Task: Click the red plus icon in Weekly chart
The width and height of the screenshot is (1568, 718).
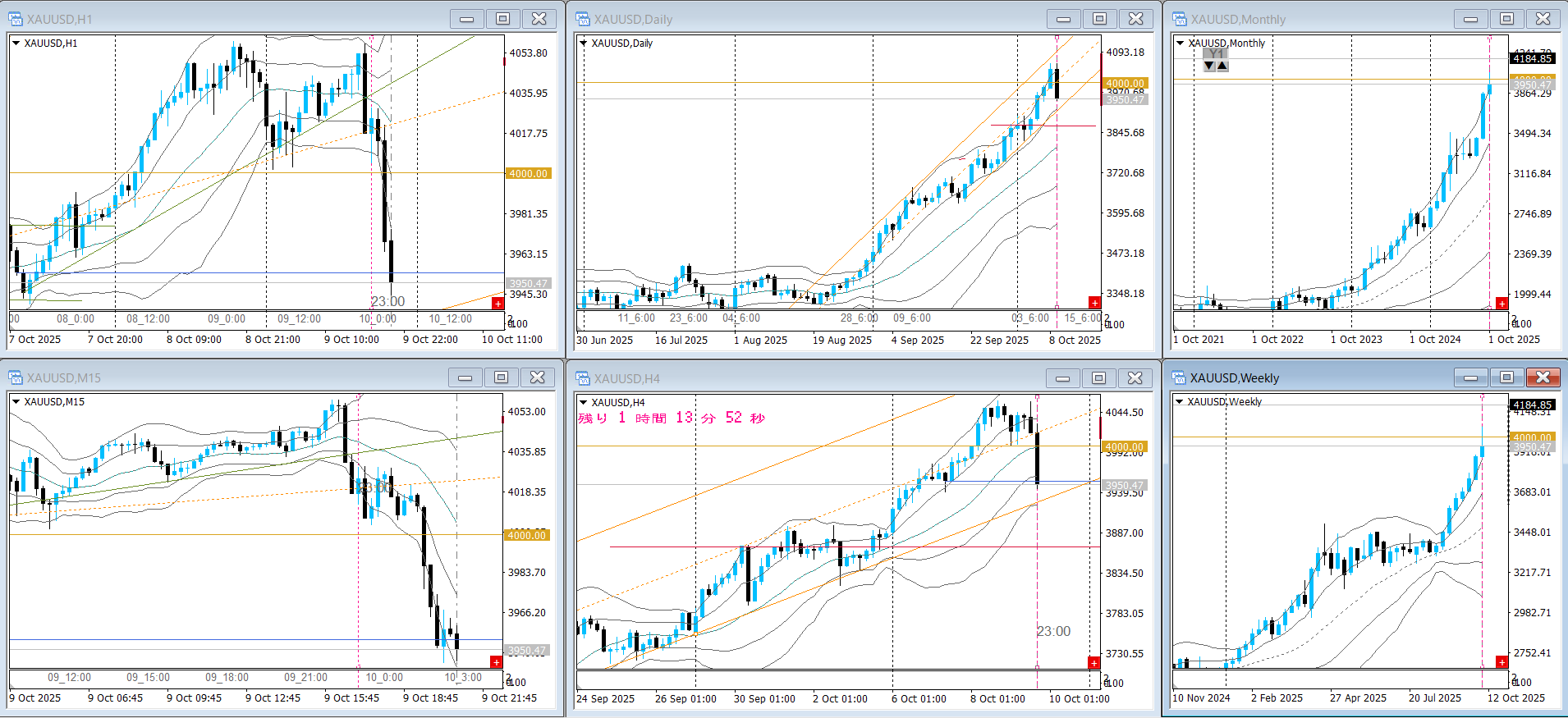Action: pyautogui.click(x=1502, y=662)
